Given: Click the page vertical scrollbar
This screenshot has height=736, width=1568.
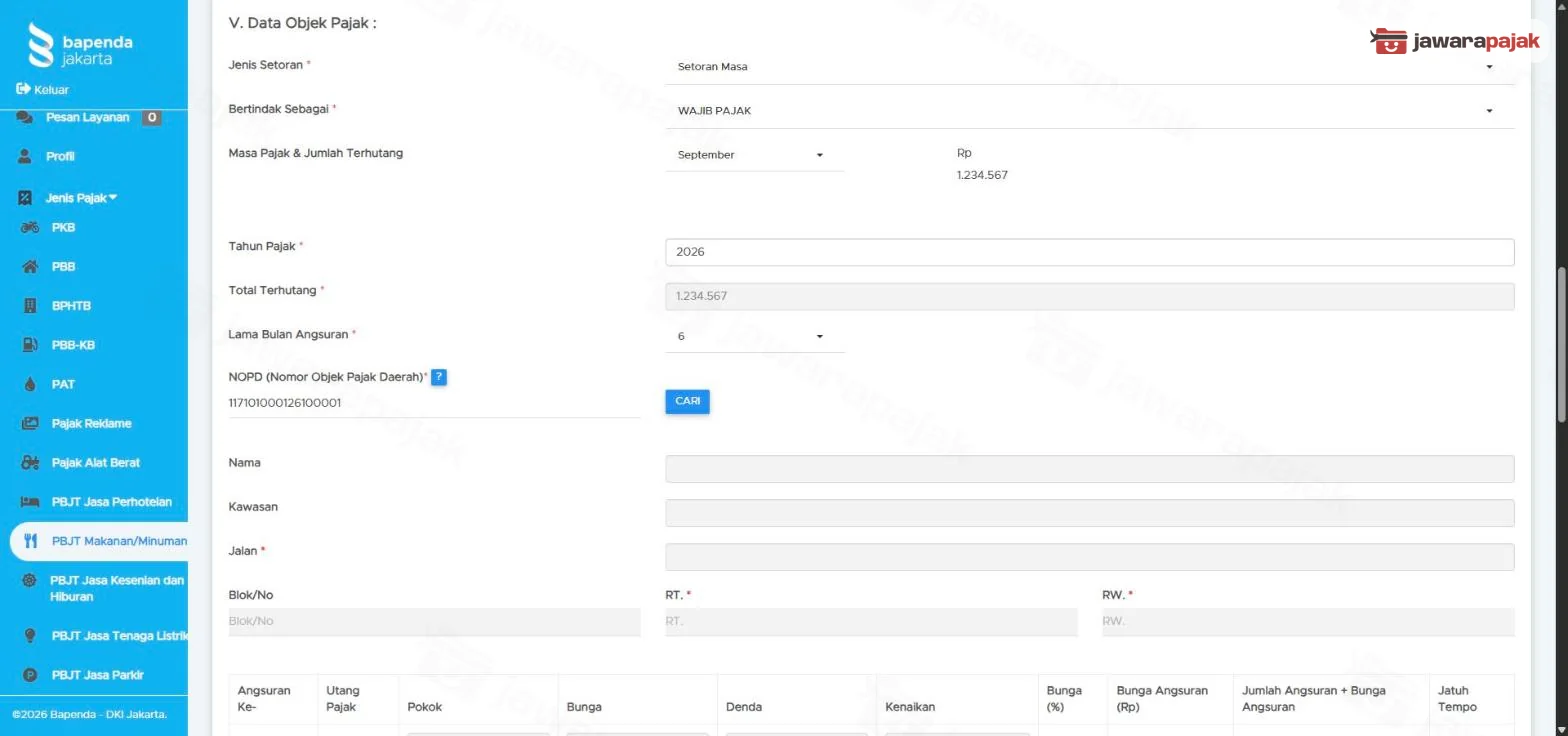Looking at the screenshot, I should pyautogui.click(x=1561, y=343).
